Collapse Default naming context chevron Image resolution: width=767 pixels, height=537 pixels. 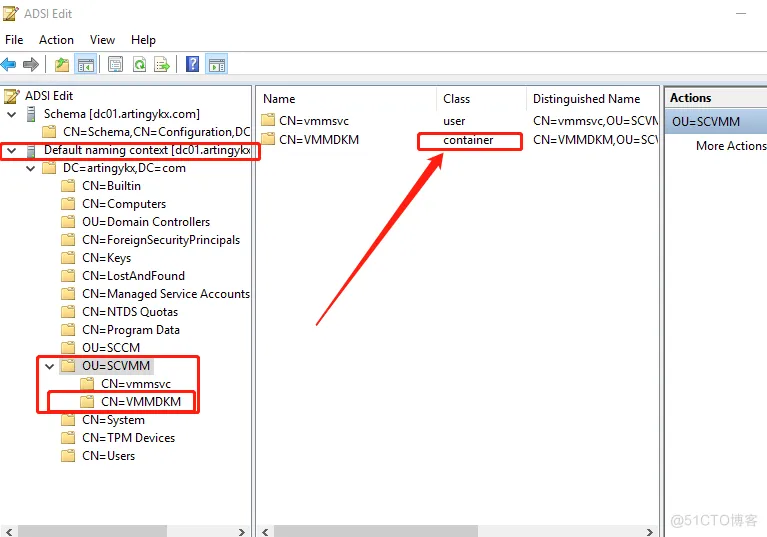11,151
